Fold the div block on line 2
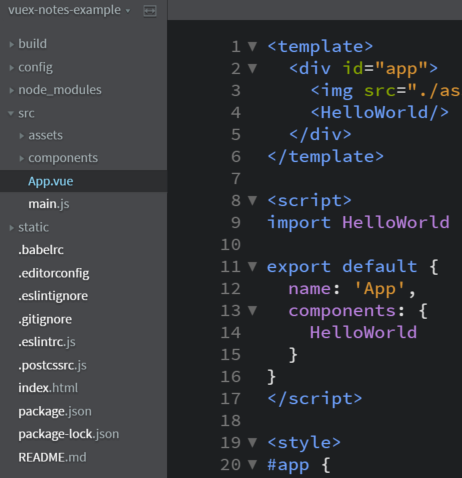This screenshot has height=478, width=462. (252, 68)
